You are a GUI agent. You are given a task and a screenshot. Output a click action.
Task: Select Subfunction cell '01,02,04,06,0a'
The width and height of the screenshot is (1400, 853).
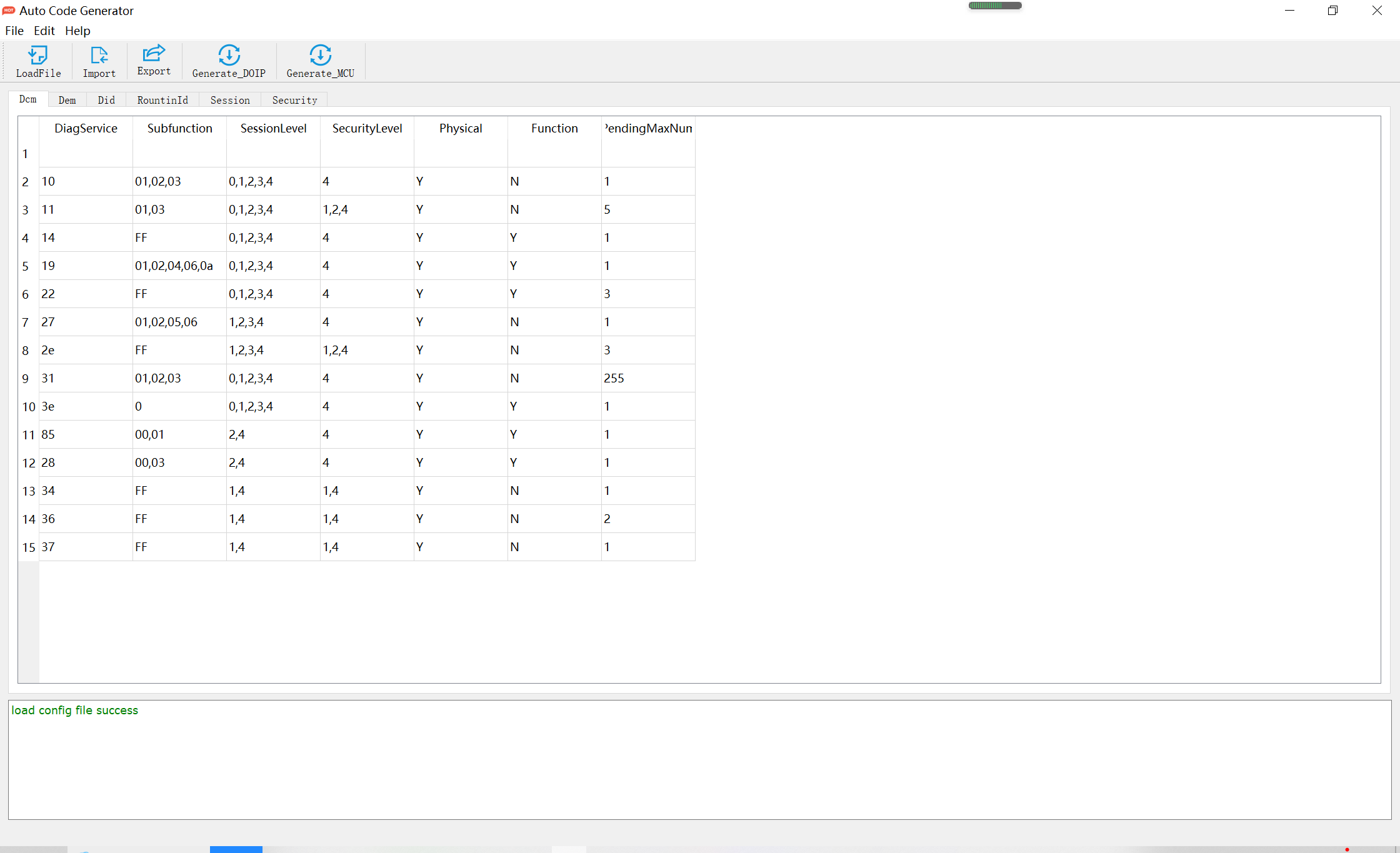[x=179, y=266]
